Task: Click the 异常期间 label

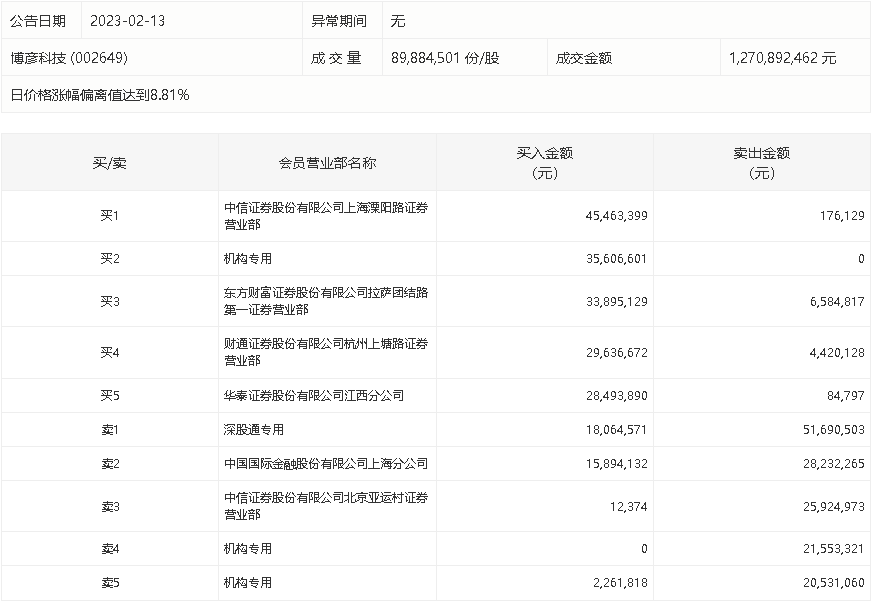Action: click(339, 21)
